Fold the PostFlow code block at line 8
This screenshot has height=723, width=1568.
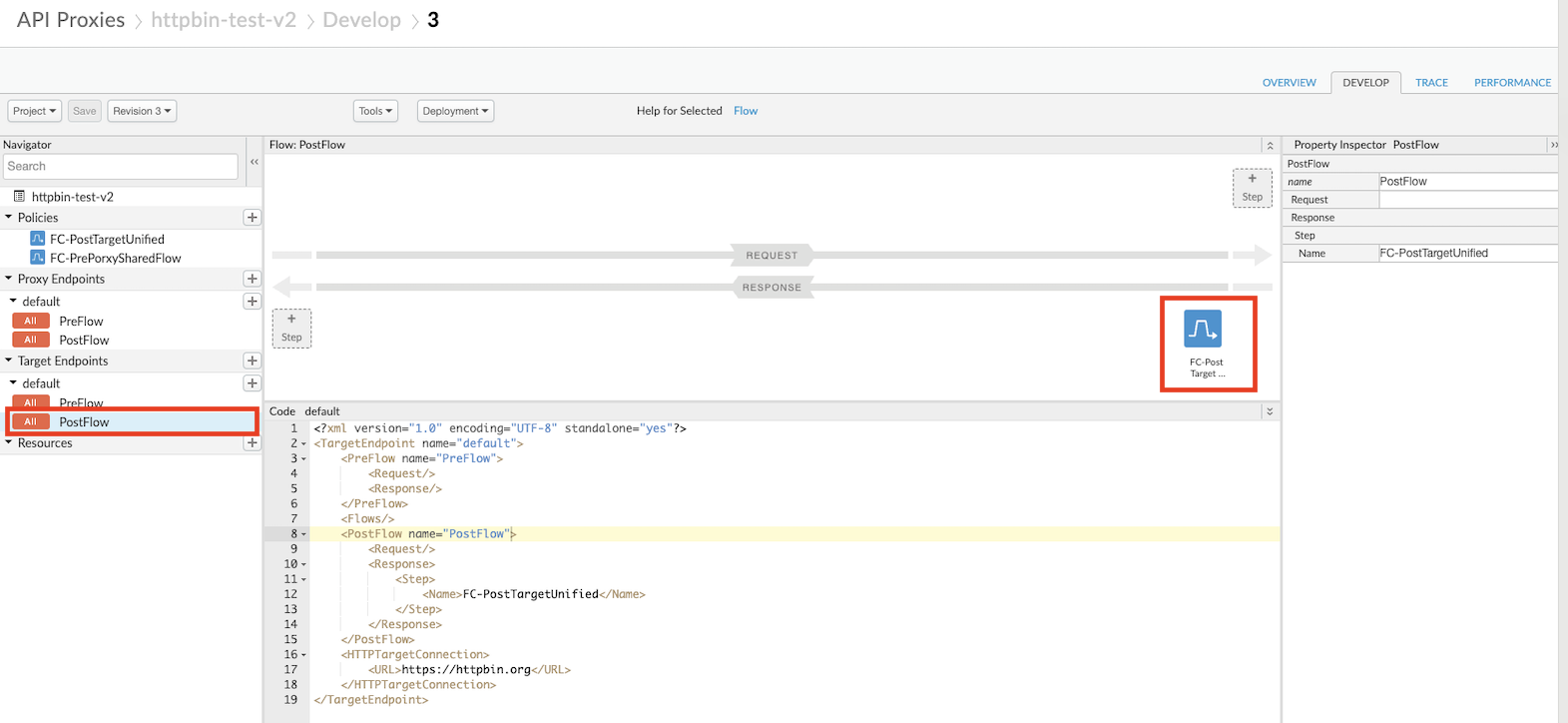coord(303,534)
